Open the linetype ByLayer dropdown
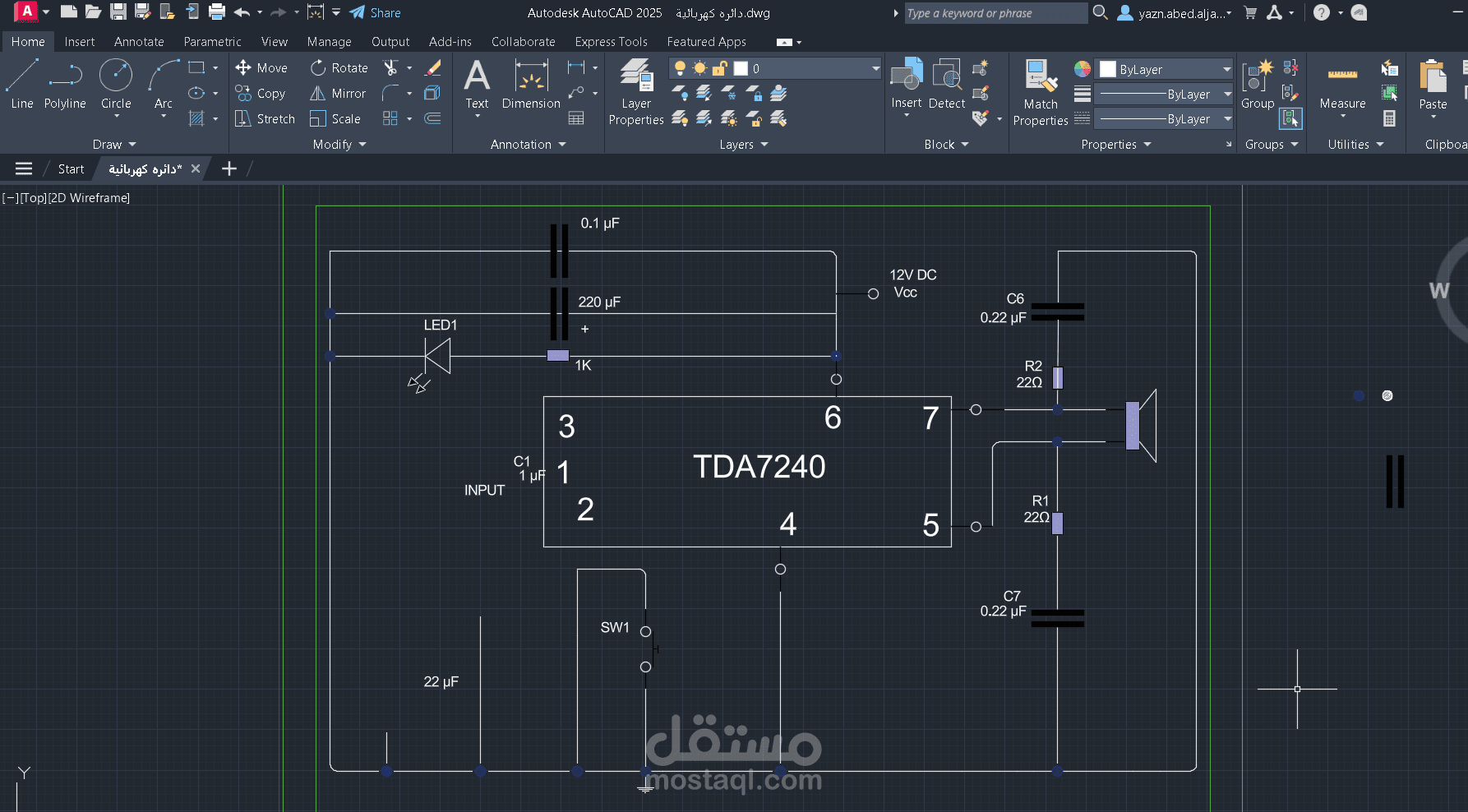The height and width of the screenshot is (812, 1468). tap(1166, 118)
